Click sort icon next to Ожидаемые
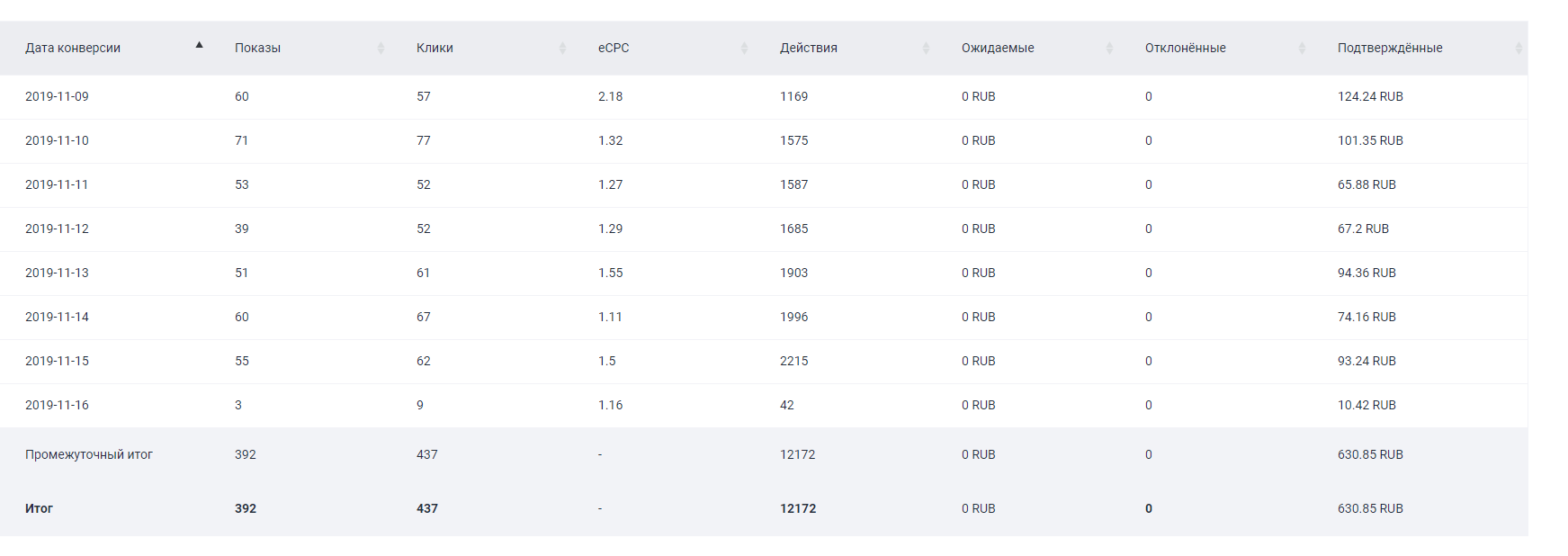 pyautogui.click(x=1109, y=49)
